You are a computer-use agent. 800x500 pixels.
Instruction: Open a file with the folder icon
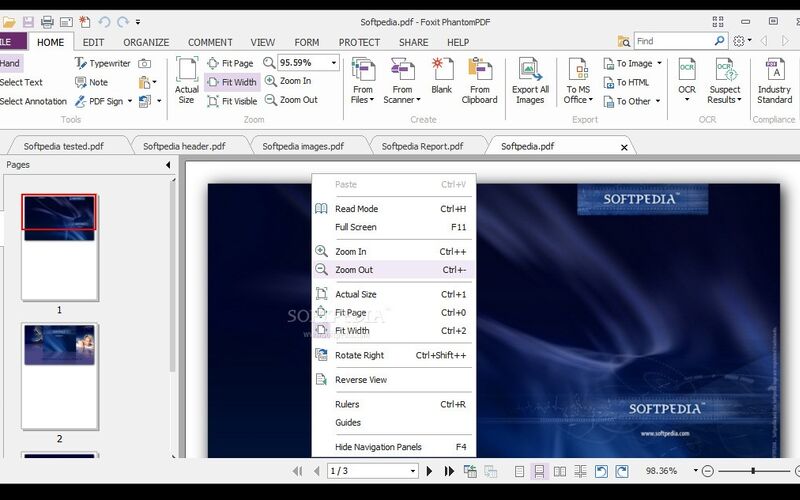tap(9, 22)
